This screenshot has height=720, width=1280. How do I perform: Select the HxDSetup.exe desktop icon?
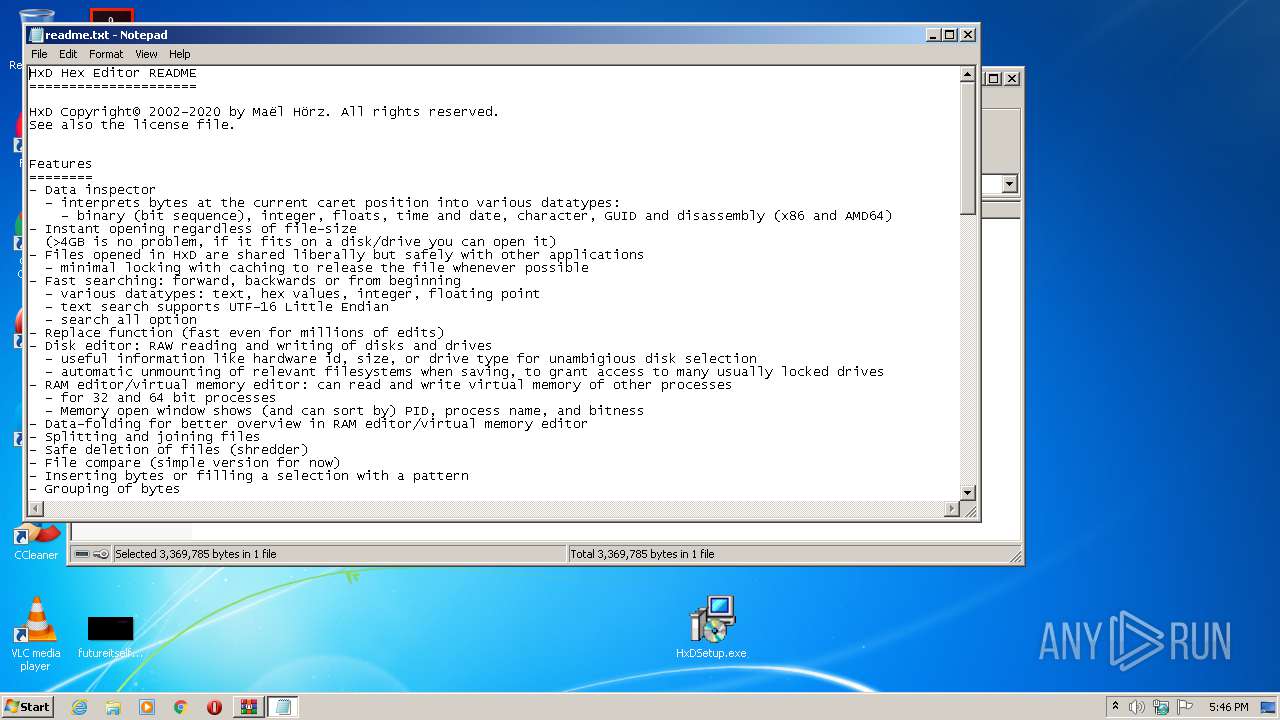tap(711, 626)
